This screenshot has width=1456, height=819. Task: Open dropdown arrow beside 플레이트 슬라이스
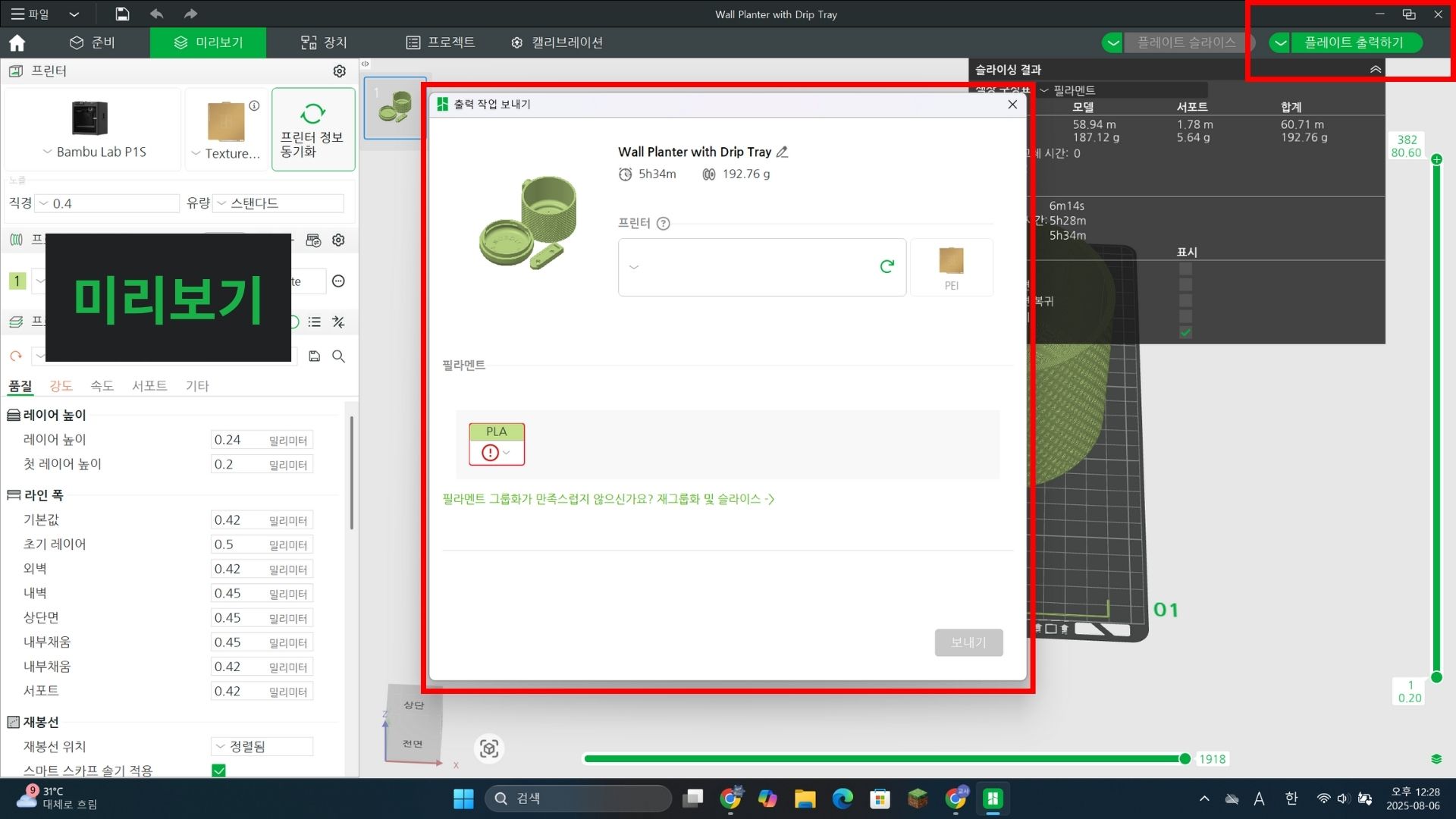pos(1112,42)
